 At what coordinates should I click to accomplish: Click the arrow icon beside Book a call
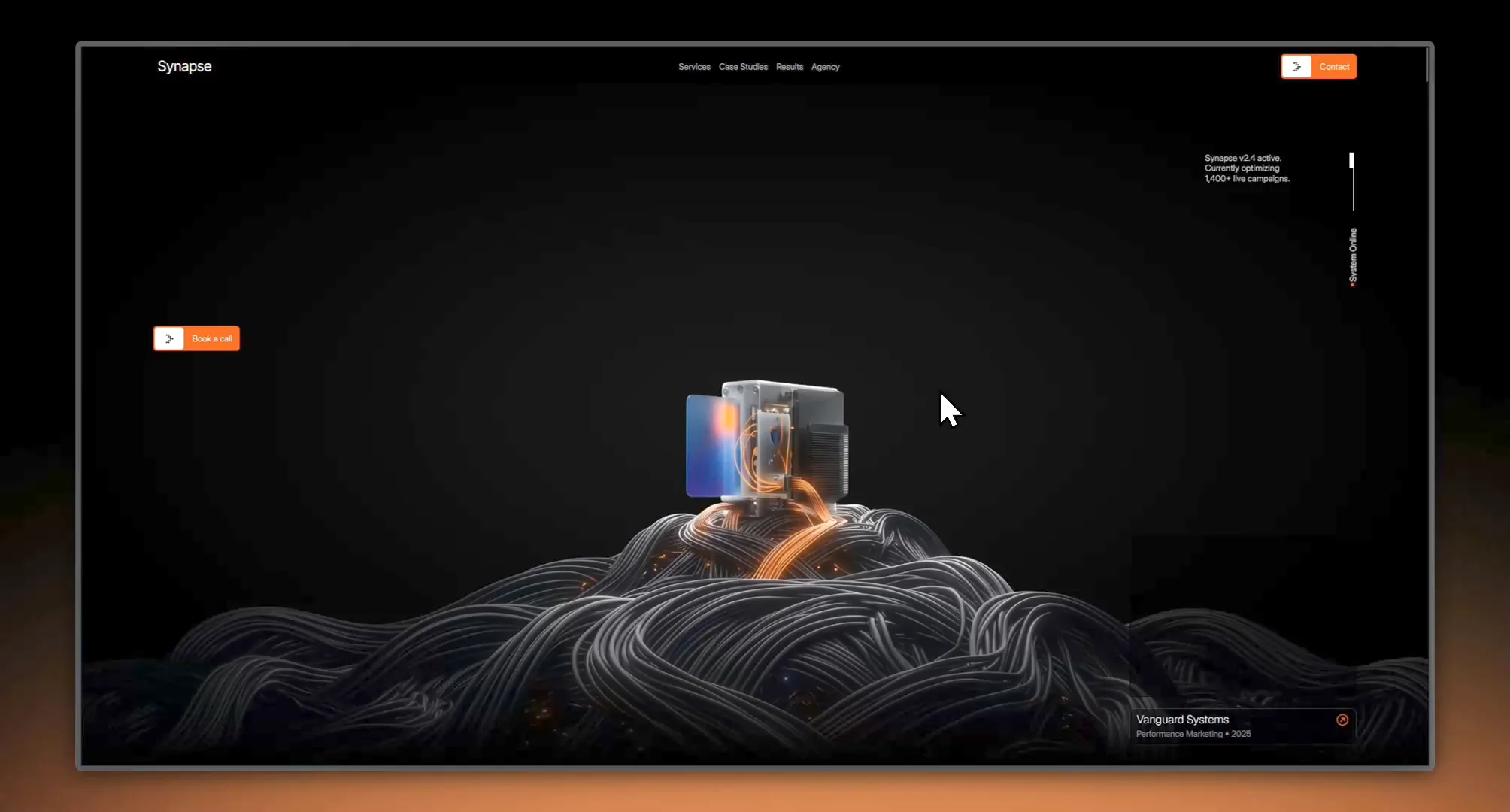[x=169, y=338]
